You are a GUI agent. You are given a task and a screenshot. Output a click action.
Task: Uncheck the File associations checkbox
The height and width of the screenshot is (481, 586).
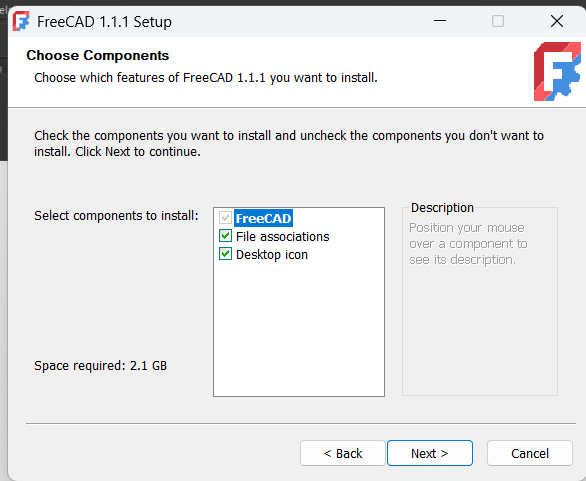coord(225,236)
